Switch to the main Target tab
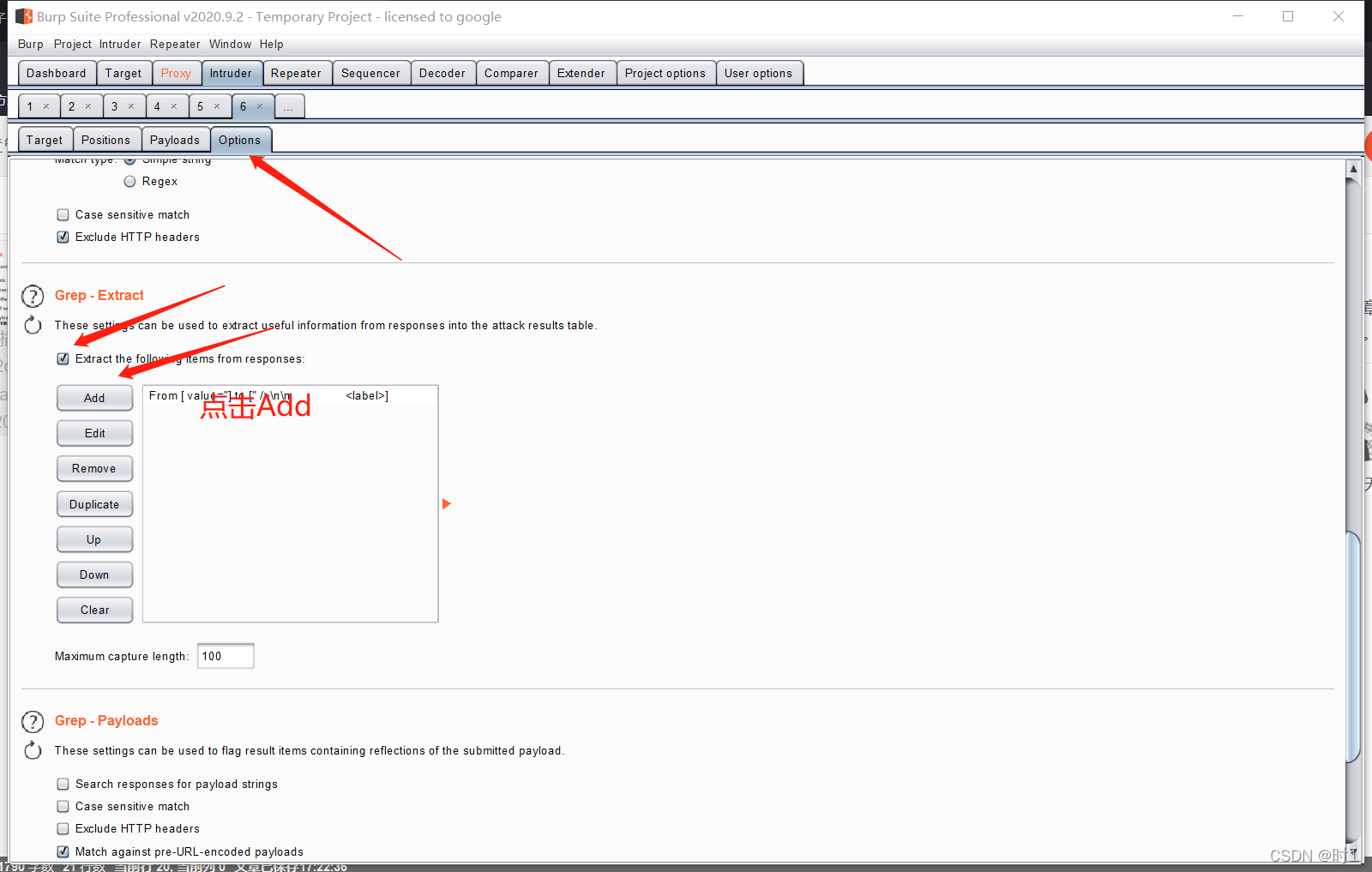Viewport: 1372px width, 872px height. coord(123,74)
